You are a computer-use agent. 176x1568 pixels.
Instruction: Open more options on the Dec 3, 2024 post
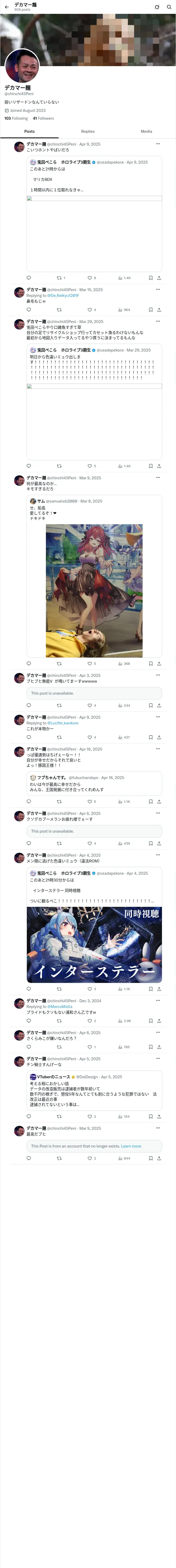coord(158,1000)
